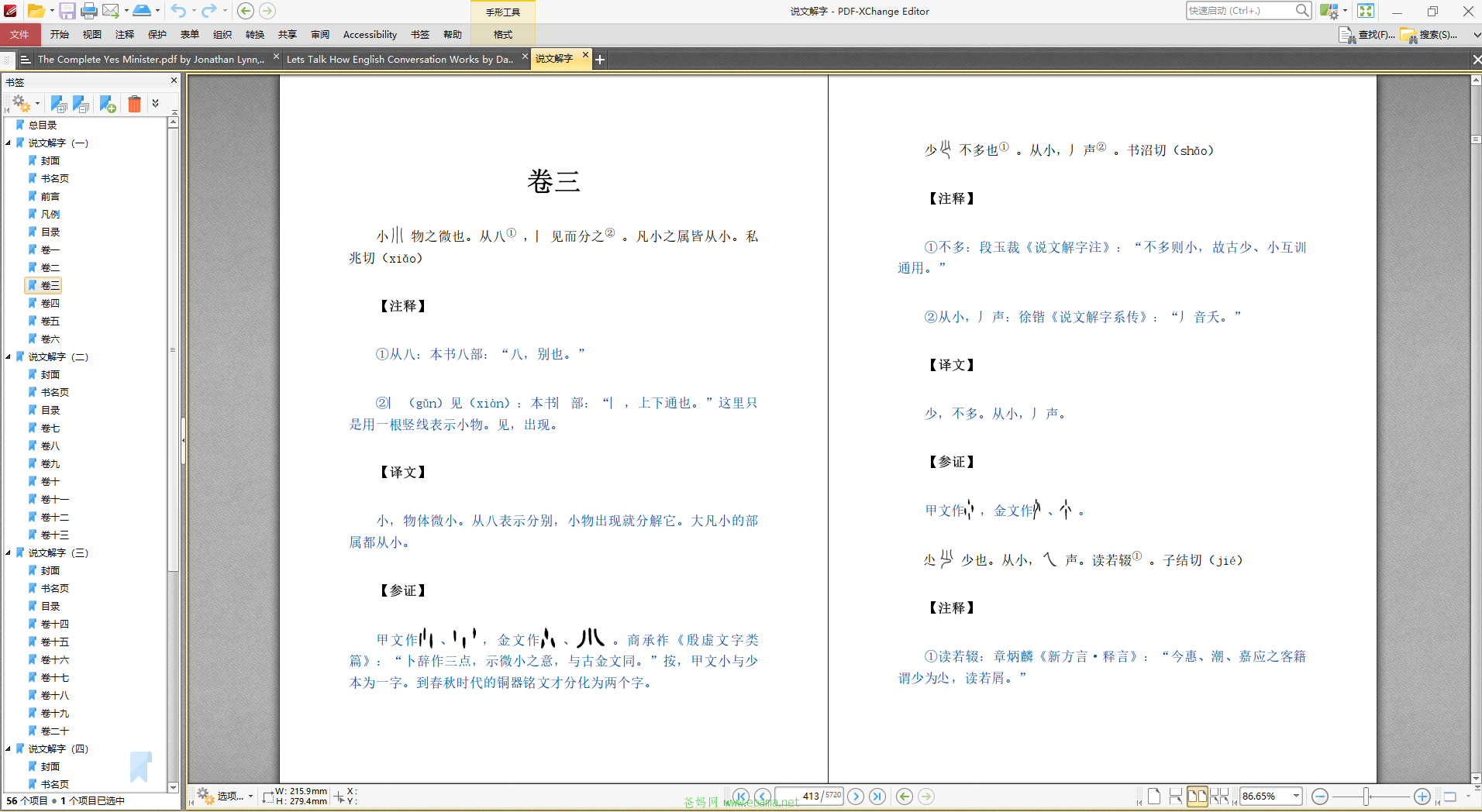Switch to The Complete Yes Minister.pdf tab
Viewport: 1482px width, 812px height.
(151, 59)
